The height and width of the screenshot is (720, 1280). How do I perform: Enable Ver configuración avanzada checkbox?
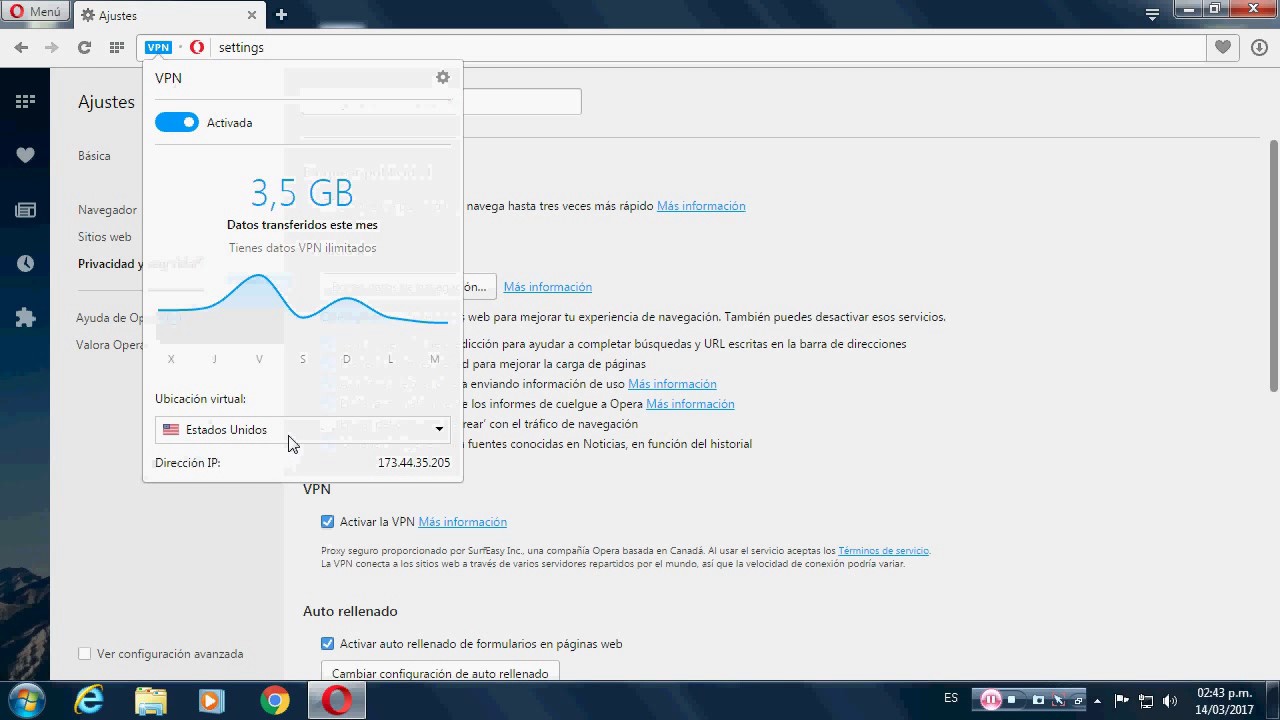[84, 653]
